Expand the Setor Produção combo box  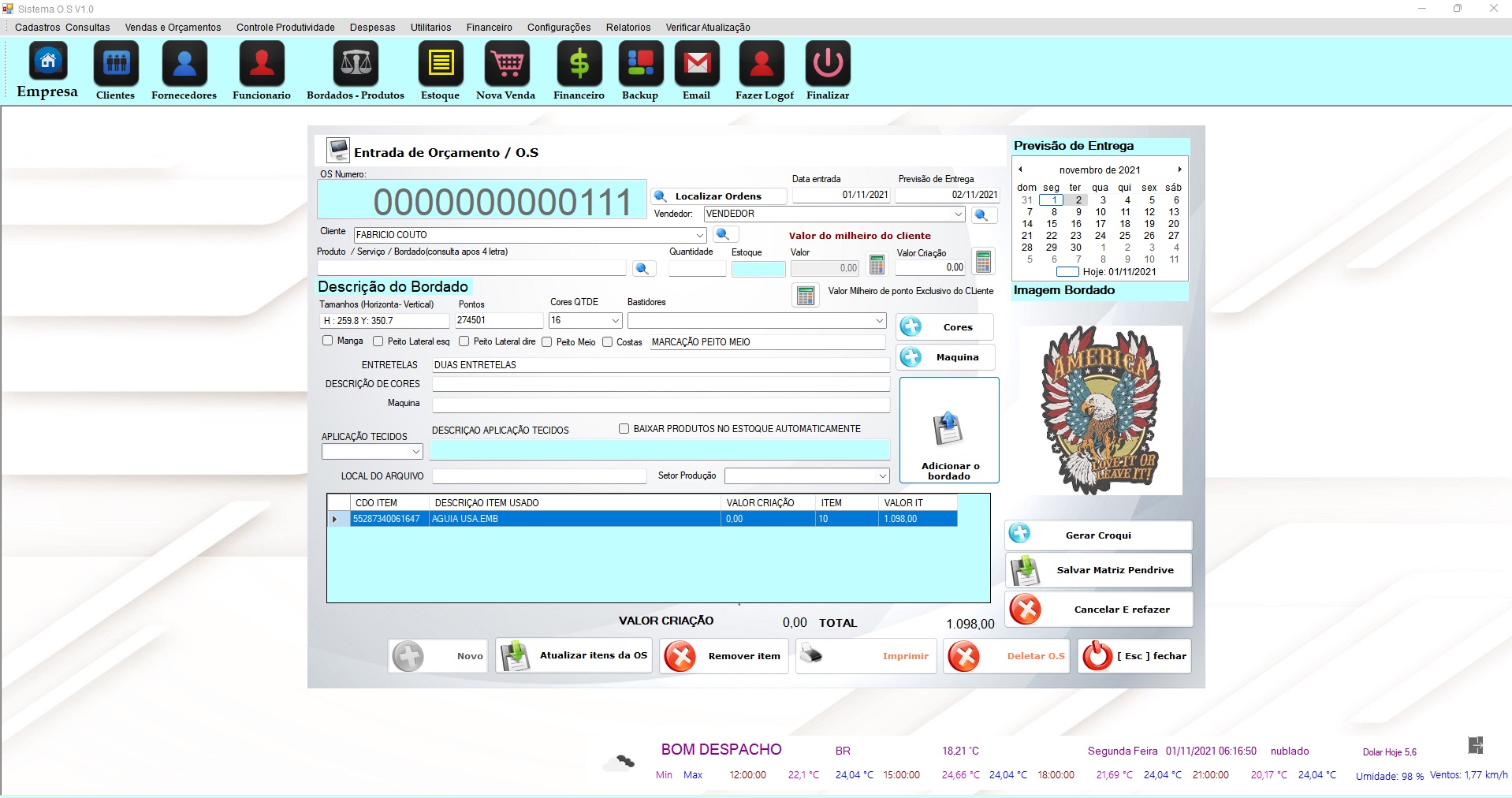(882, 476)
